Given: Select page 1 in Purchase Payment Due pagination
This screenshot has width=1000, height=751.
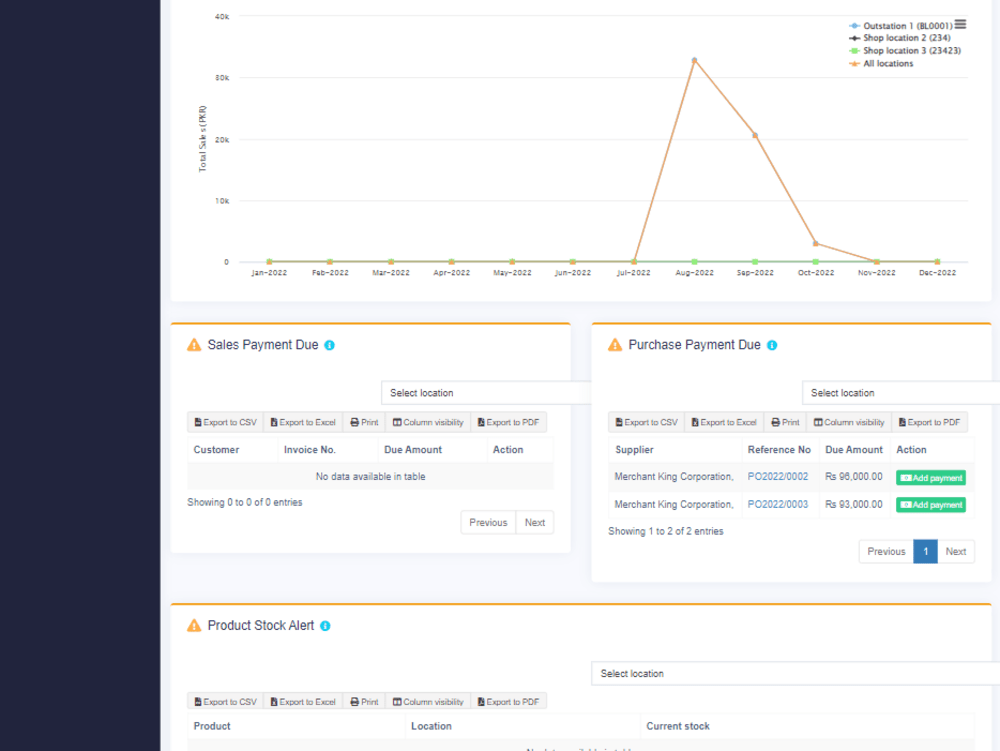Looking at the screenshot, I should (x=925, y=551).
